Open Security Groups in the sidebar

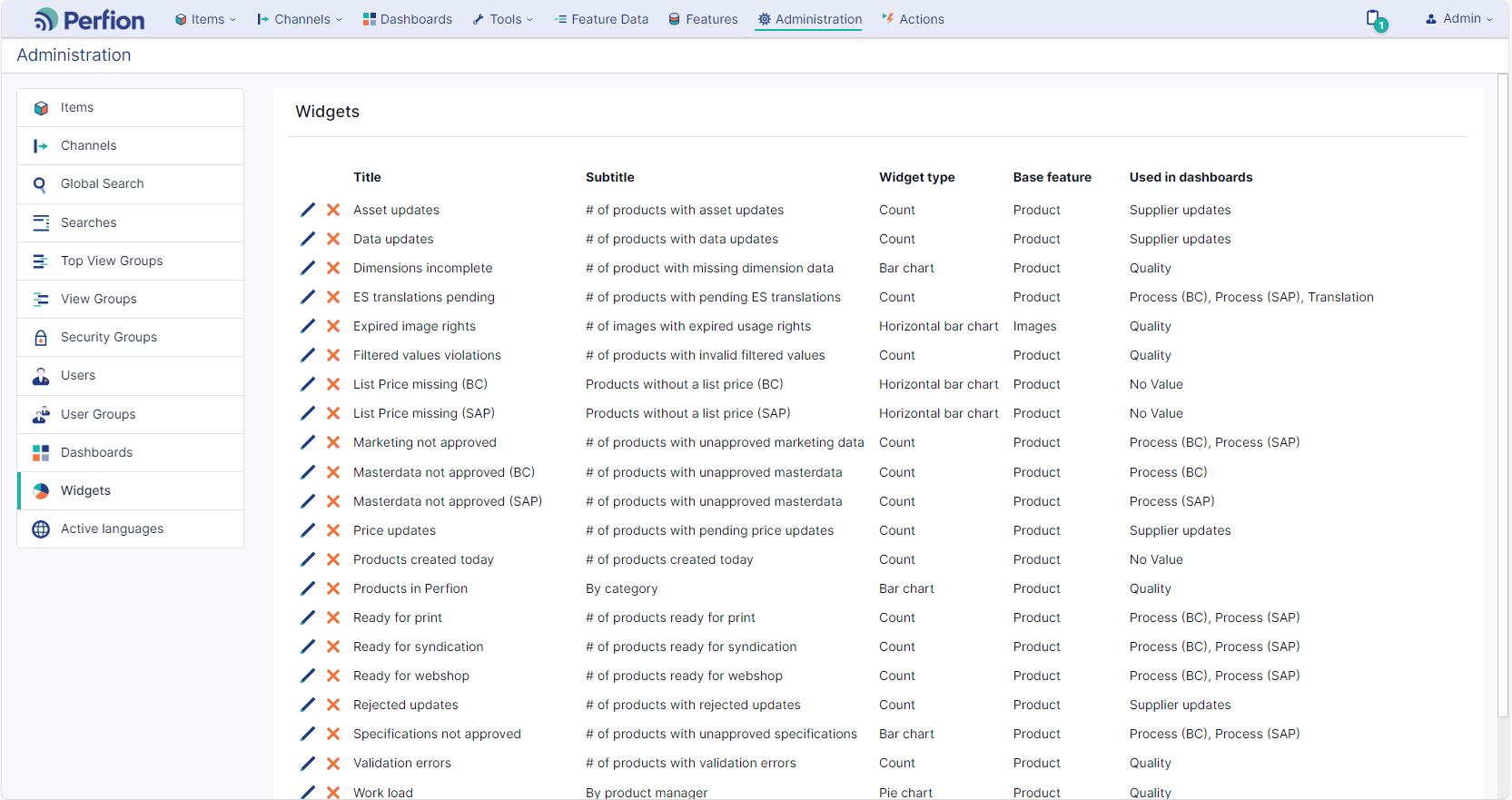(x=130, y=337)
